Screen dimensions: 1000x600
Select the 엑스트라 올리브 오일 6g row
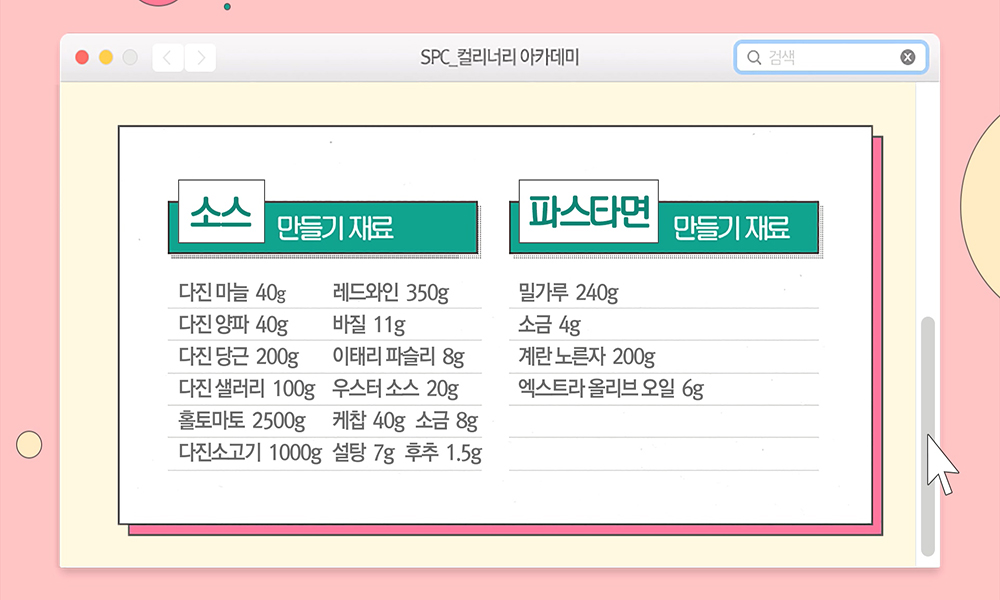pyautogui.click(x=610, y=389)
